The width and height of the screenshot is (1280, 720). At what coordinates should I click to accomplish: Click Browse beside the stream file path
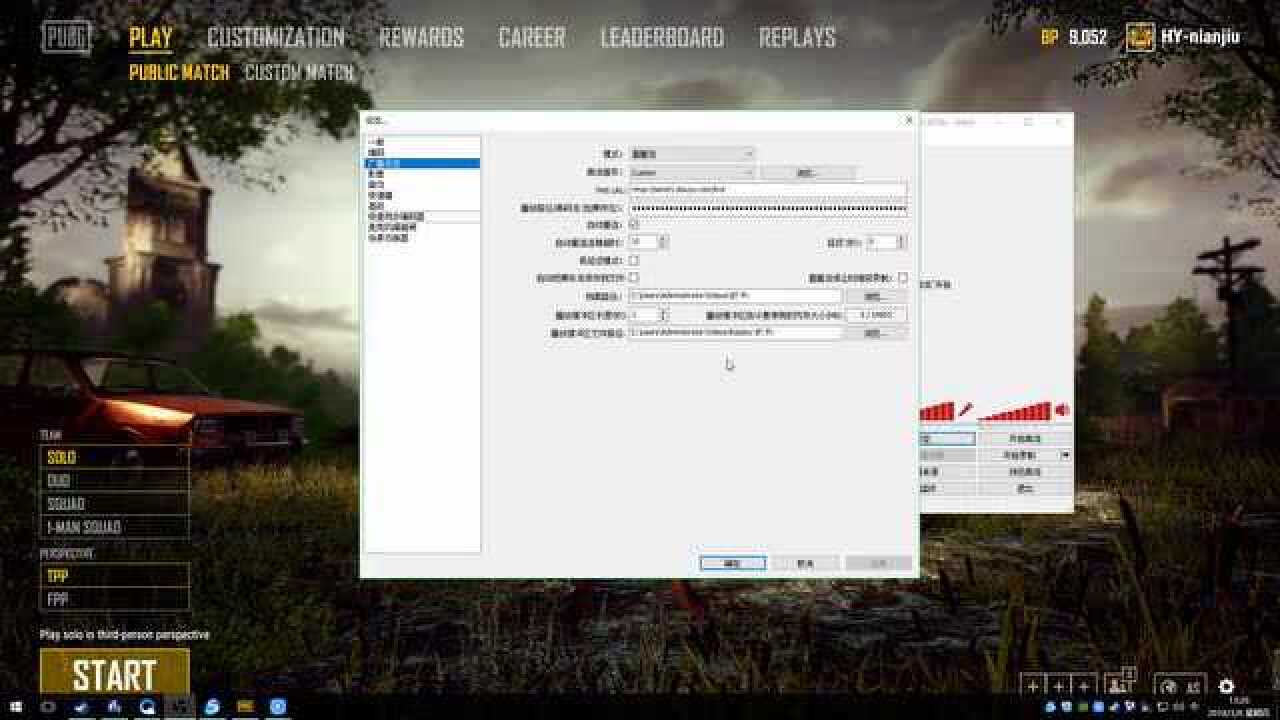click(877, 296)
